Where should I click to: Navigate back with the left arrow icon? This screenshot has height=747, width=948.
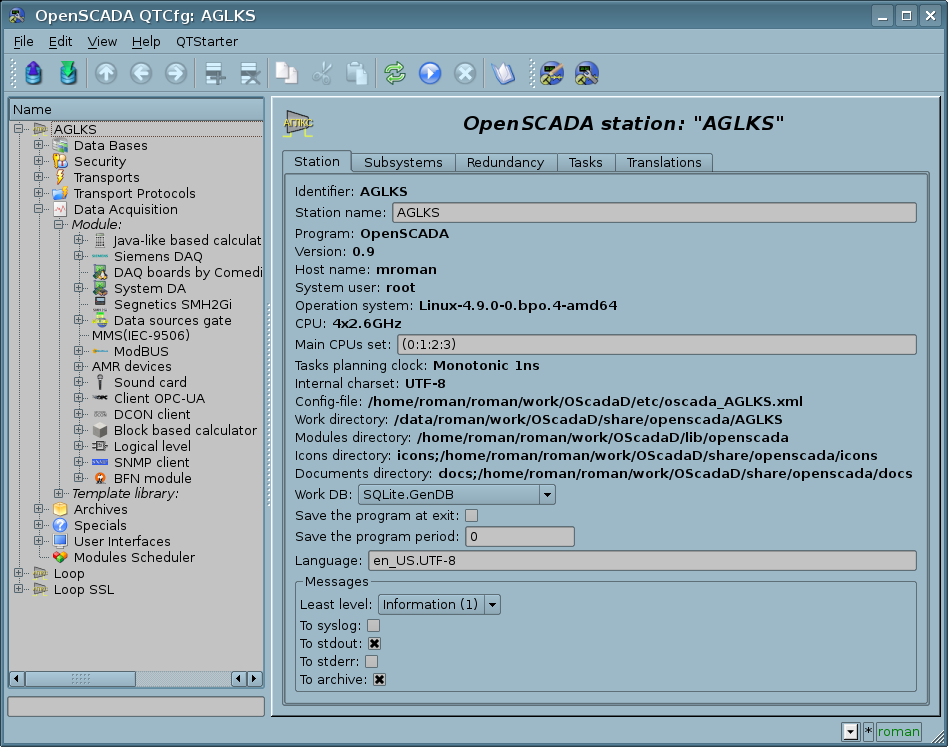pyautogui.click(x=141, y=74)
